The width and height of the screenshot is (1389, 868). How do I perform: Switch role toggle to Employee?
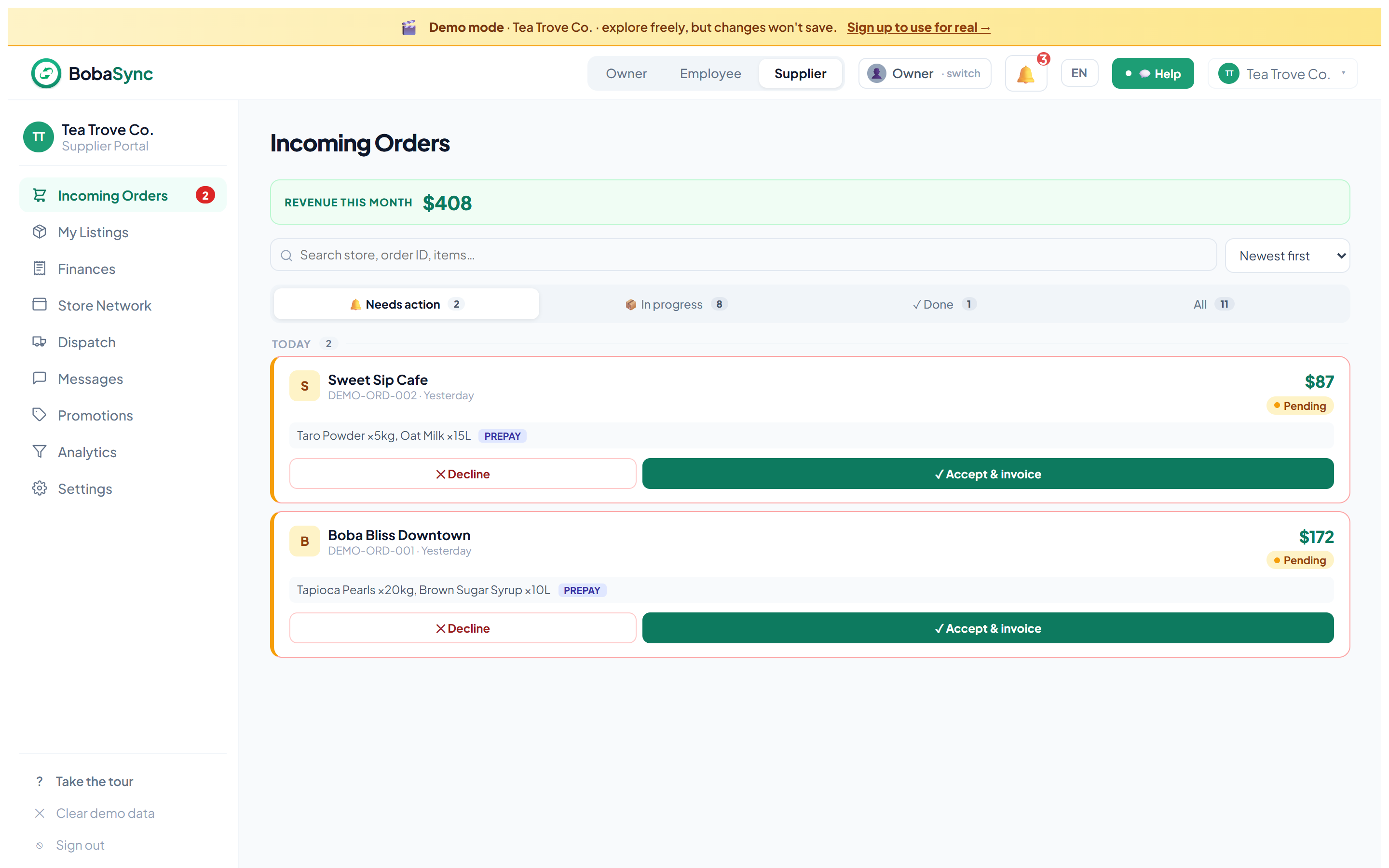tap(710, 73)
